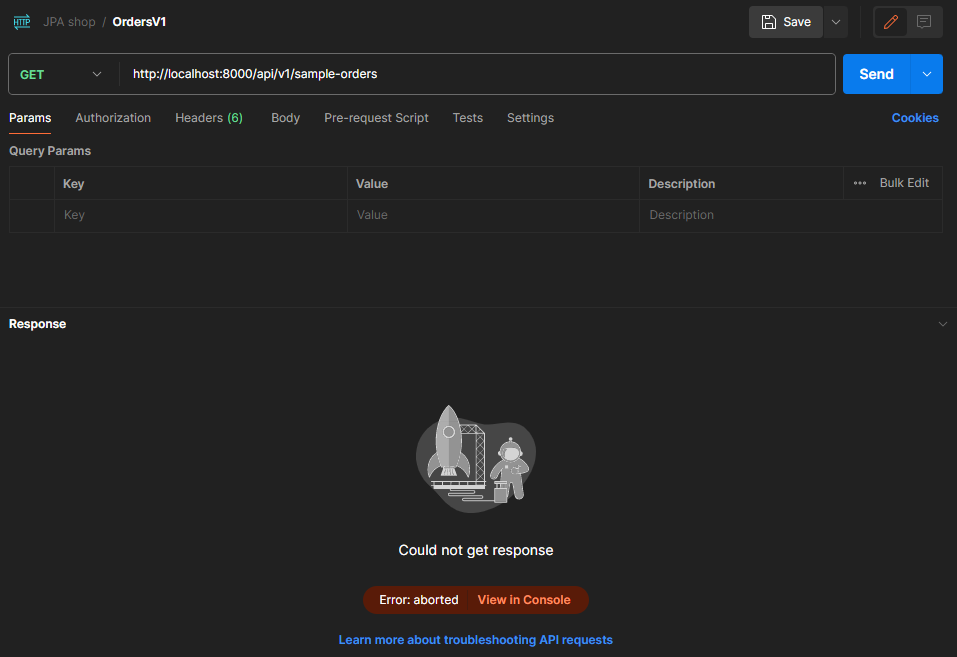The width and height of the screenshot is (957, 657).
Task: Click the OrdersV1 request name
Action: (x=139, y=22)
